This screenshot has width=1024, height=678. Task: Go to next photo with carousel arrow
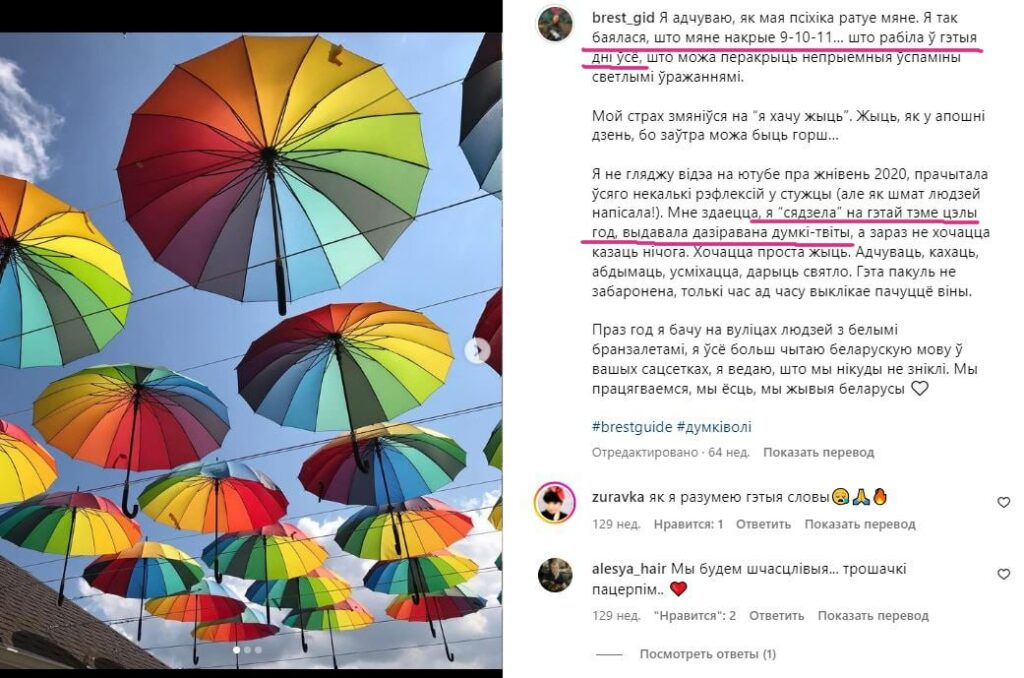point(477,351)
